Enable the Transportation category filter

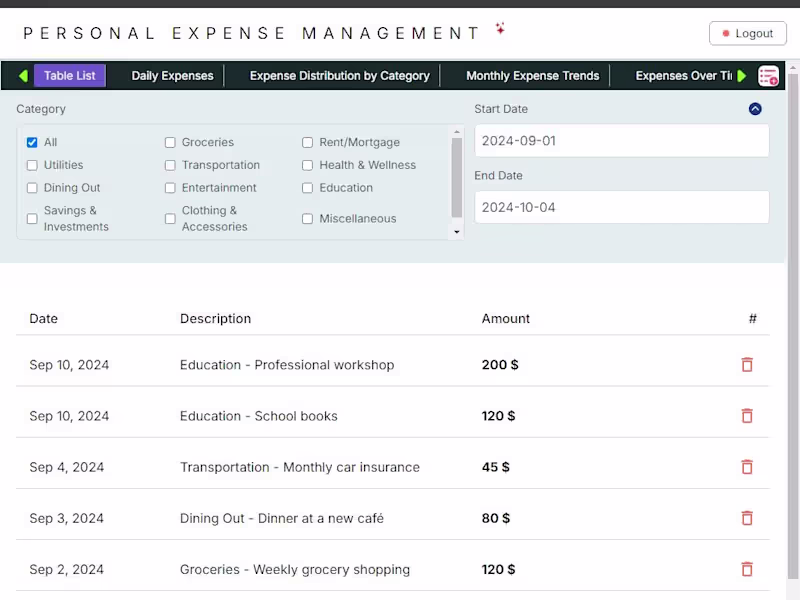(x=170, y=165)
